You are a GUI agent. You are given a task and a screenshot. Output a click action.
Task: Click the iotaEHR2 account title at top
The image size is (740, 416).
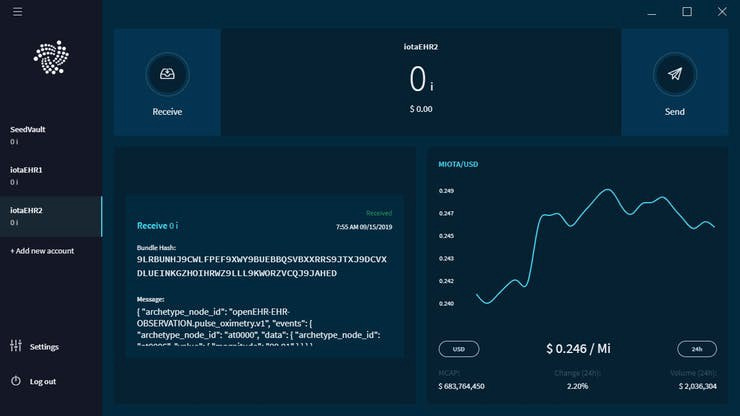click(x=420, y=47)
